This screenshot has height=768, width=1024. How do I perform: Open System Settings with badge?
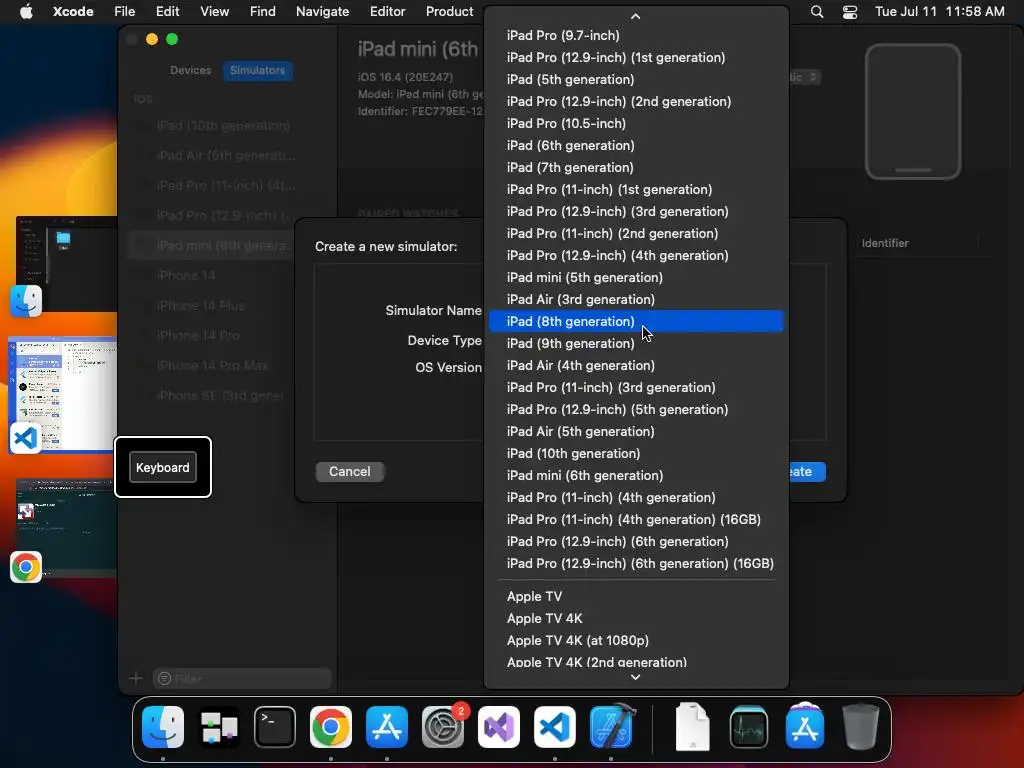(443, 727)
